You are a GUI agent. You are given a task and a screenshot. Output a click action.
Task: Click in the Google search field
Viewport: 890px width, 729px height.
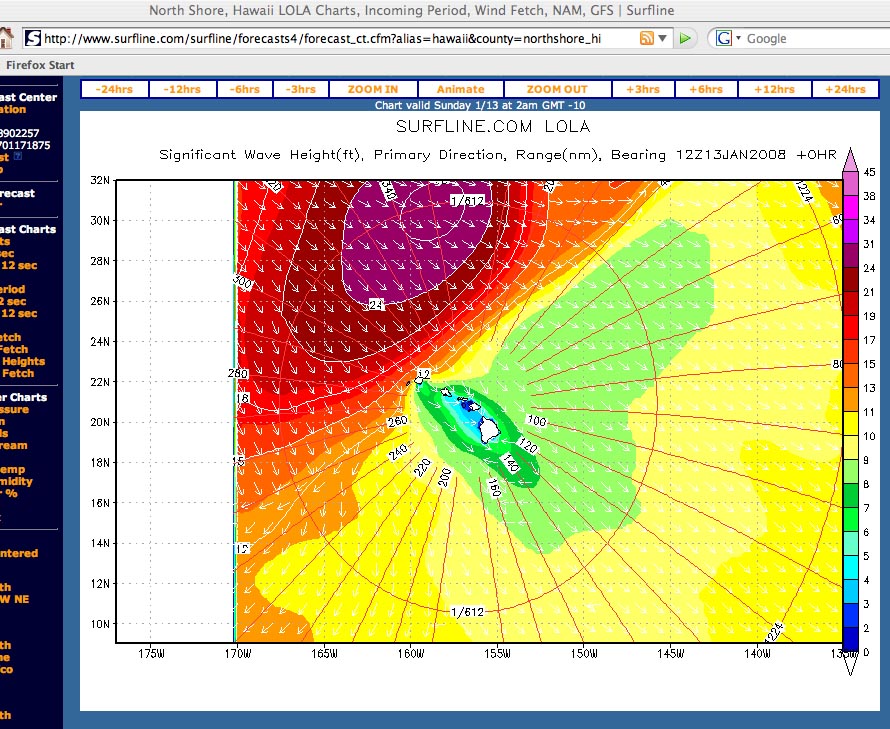point(817,39)
